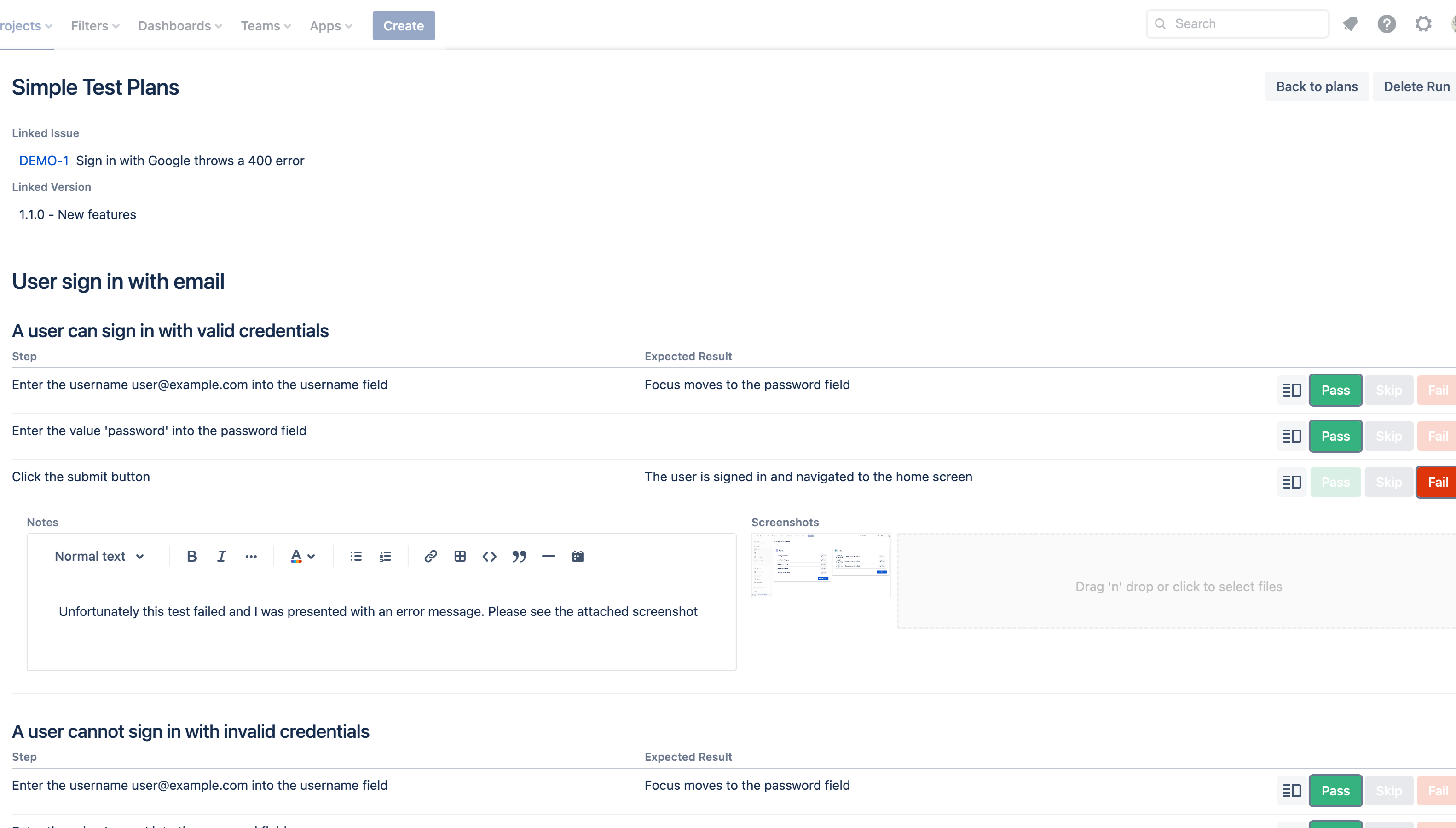Insert a table into the notes
The width and height of the screenshot is (1456, 828).
460,556
